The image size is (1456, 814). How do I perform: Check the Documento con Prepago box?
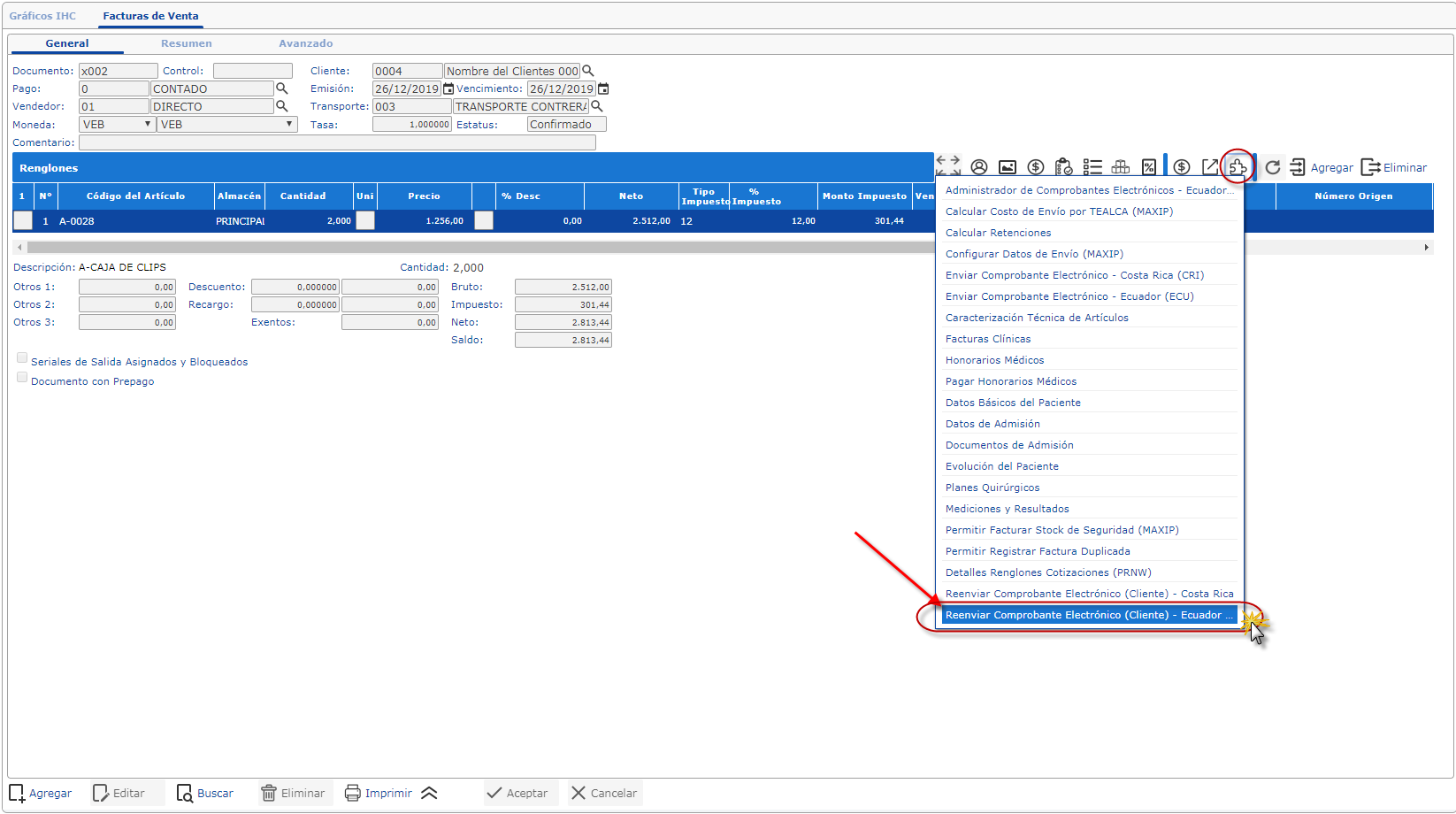coord(22,378)
